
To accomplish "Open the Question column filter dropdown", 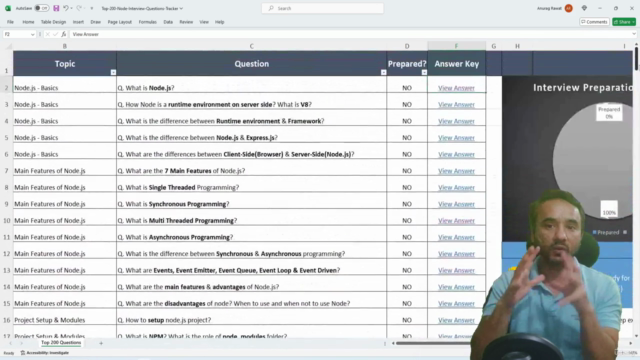I will [383, 72].
